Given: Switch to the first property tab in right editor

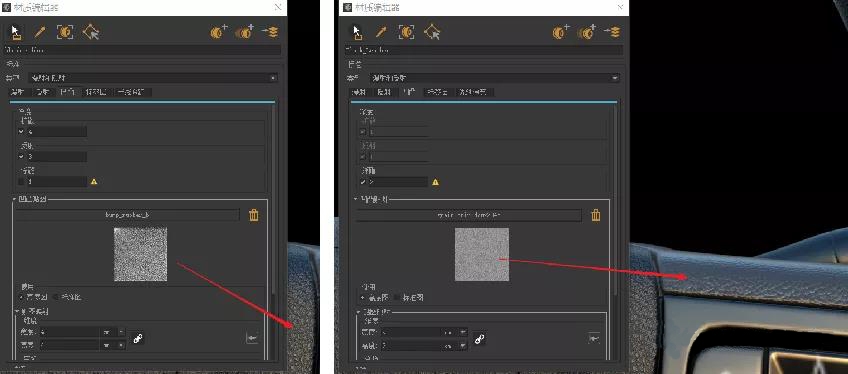Looking at the screenshot, I should [x=361, y=92].
